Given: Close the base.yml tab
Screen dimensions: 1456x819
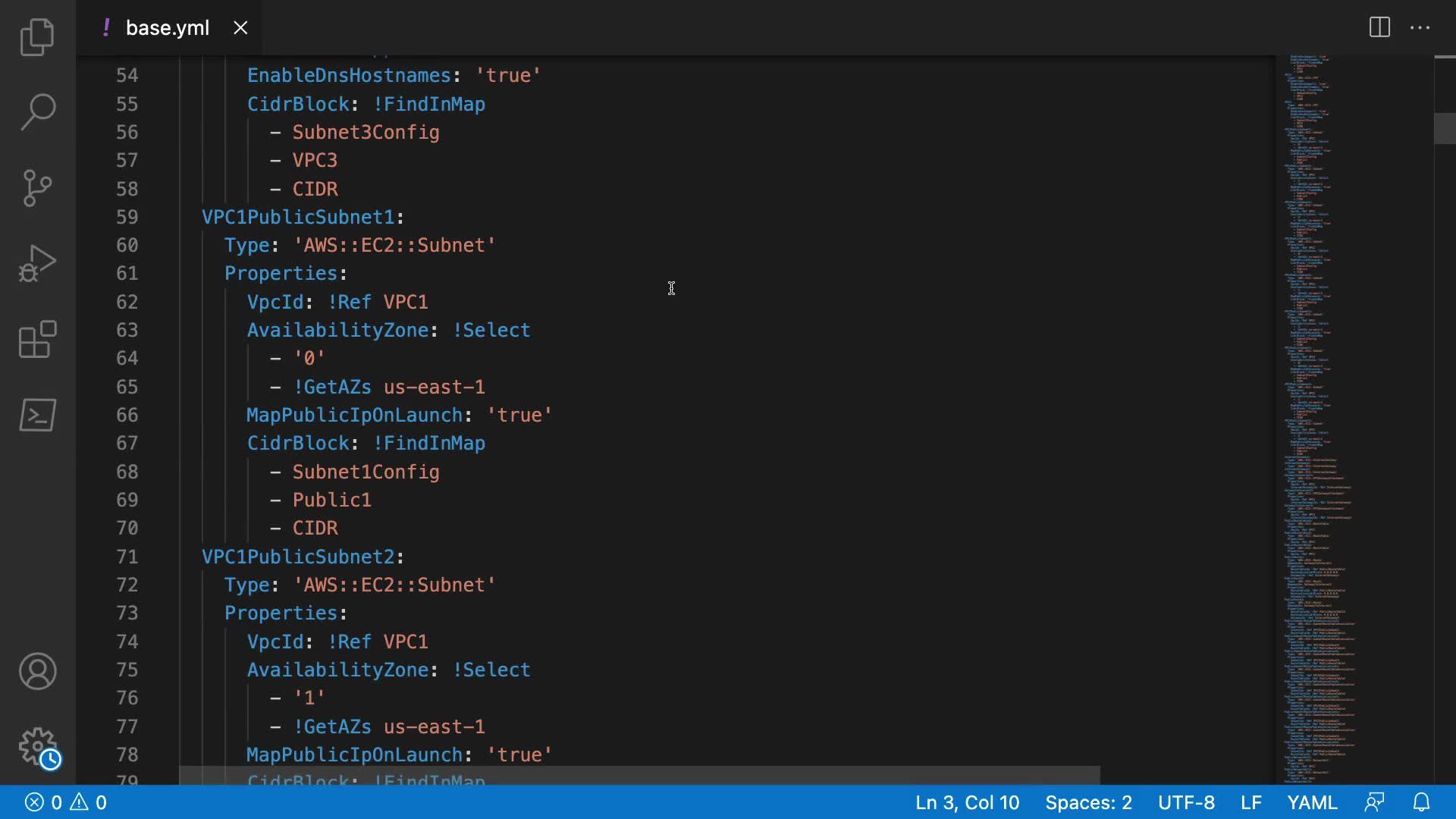Looking at the screenshot, I should [240, 28].
